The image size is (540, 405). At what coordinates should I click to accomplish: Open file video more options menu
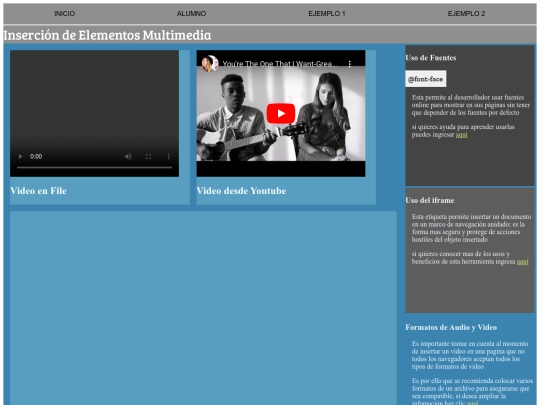pyautogui.click(x=168, y=156)
